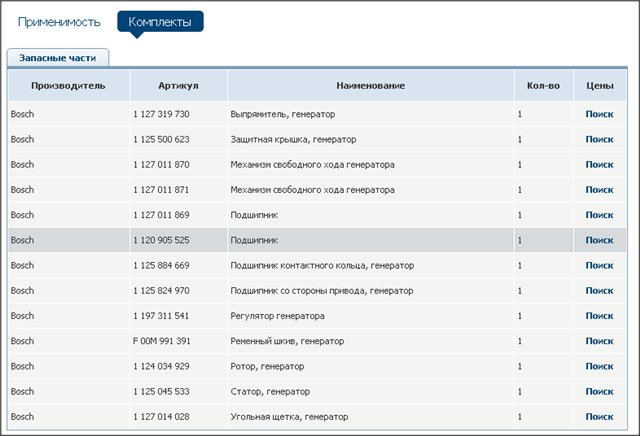Click the Наименование column header

click(370, 86)
